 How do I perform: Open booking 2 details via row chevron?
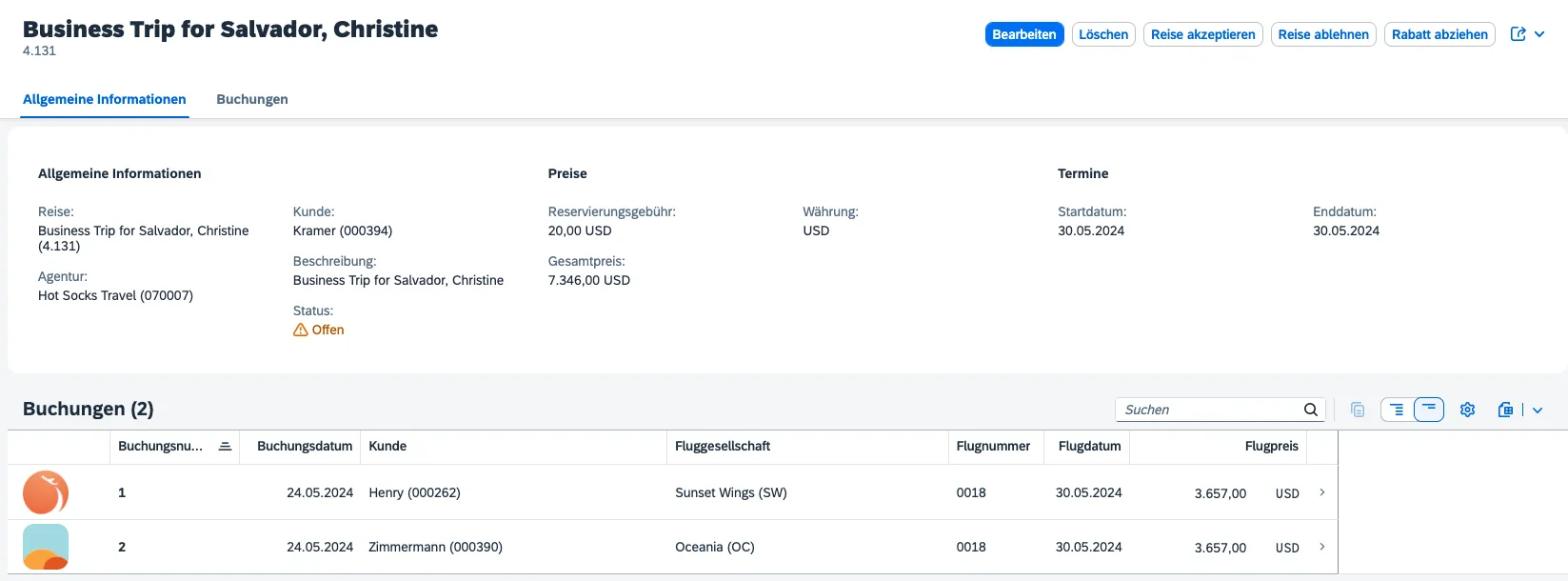click(x=1322, y=547)
